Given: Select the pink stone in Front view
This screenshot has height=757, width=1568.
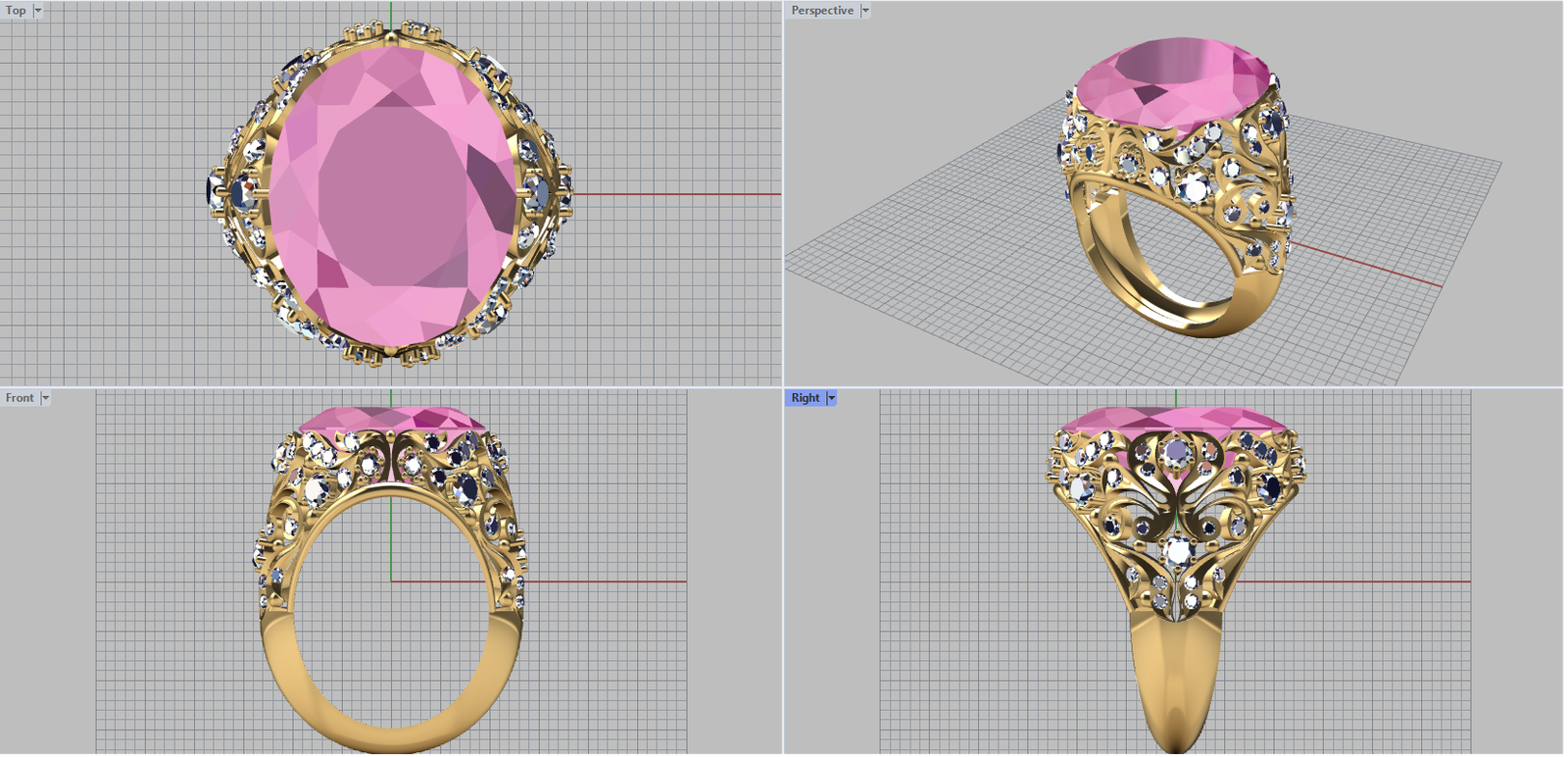Looking at the screenshot, I should click(x=392, y=419).
